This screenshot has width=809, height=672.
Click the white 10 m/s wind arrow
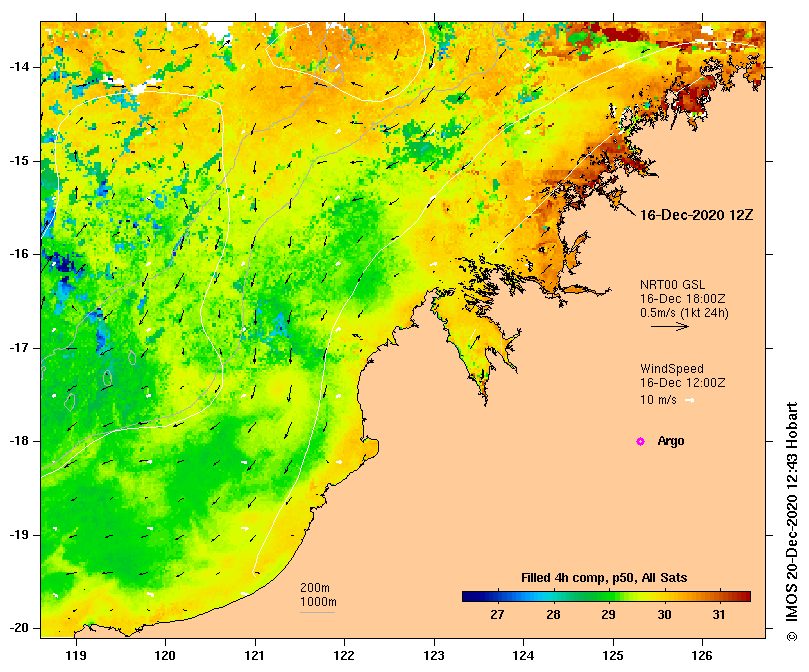(689, 400)
